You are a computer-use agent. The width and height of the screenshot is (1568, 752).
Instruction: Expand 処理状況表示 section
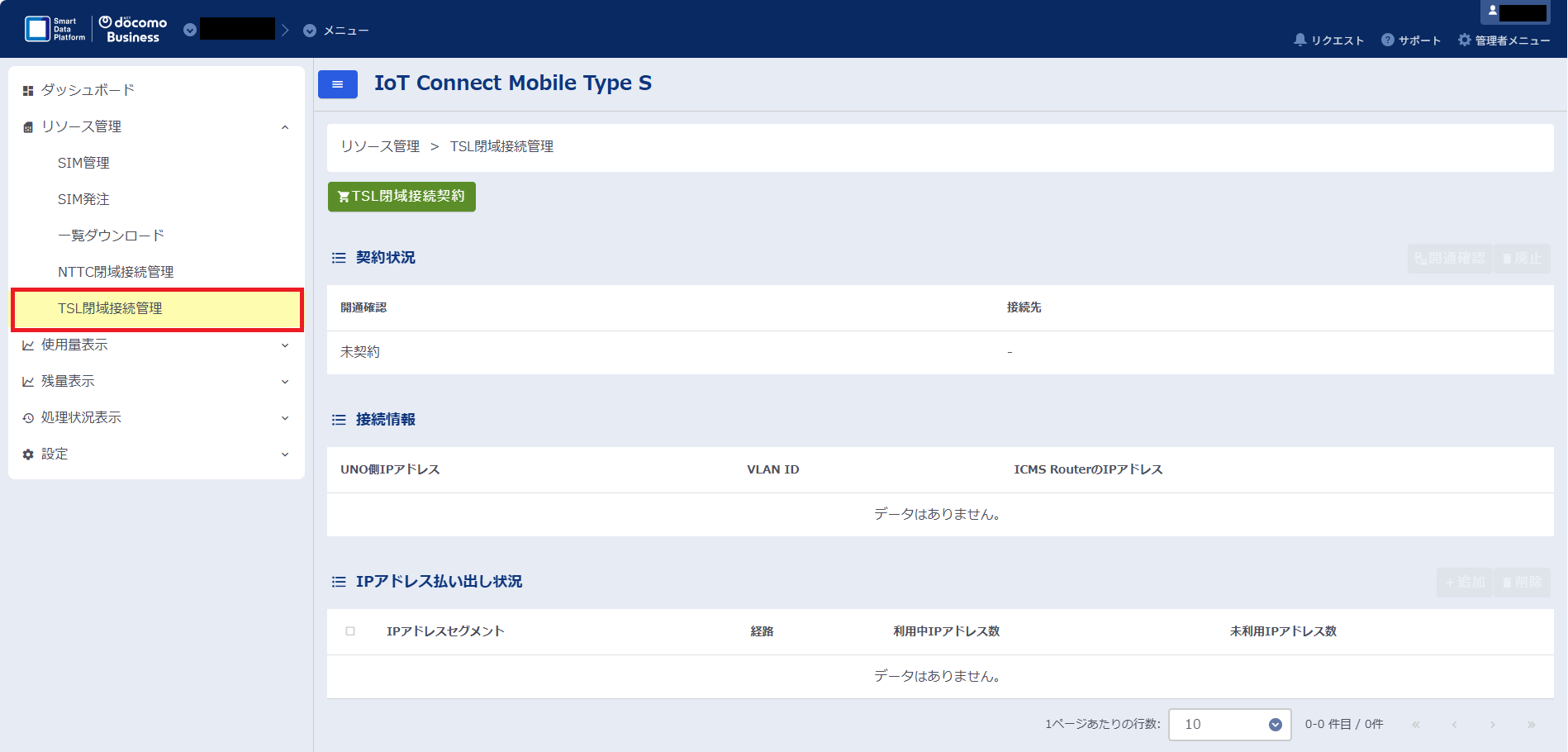pyautogui.click(x=156, y=417)
